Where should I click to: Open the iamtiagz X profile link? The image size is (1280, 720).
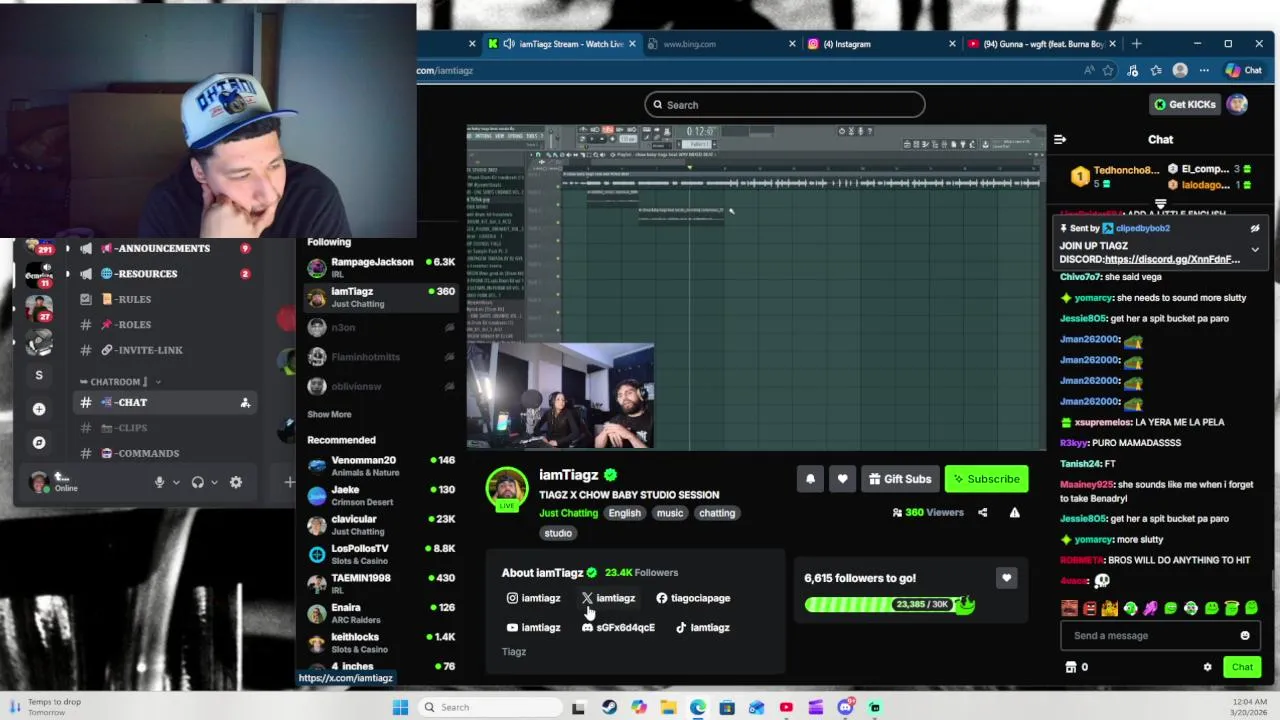[608, 598]
